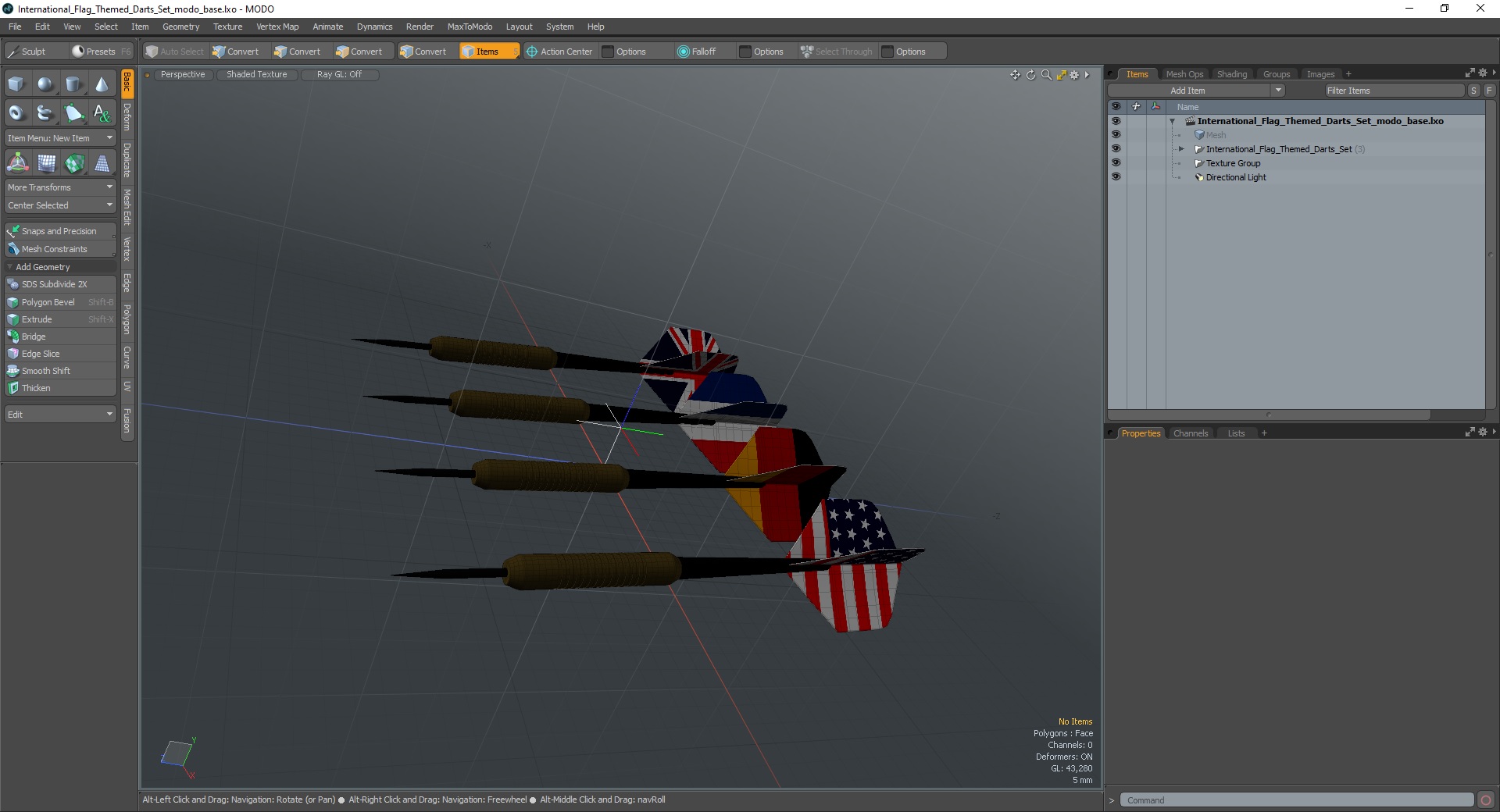Select the Cylinder primitive tool
Image resolution: width=1500 pixels, height=812 pixels.
pos(73,84)
